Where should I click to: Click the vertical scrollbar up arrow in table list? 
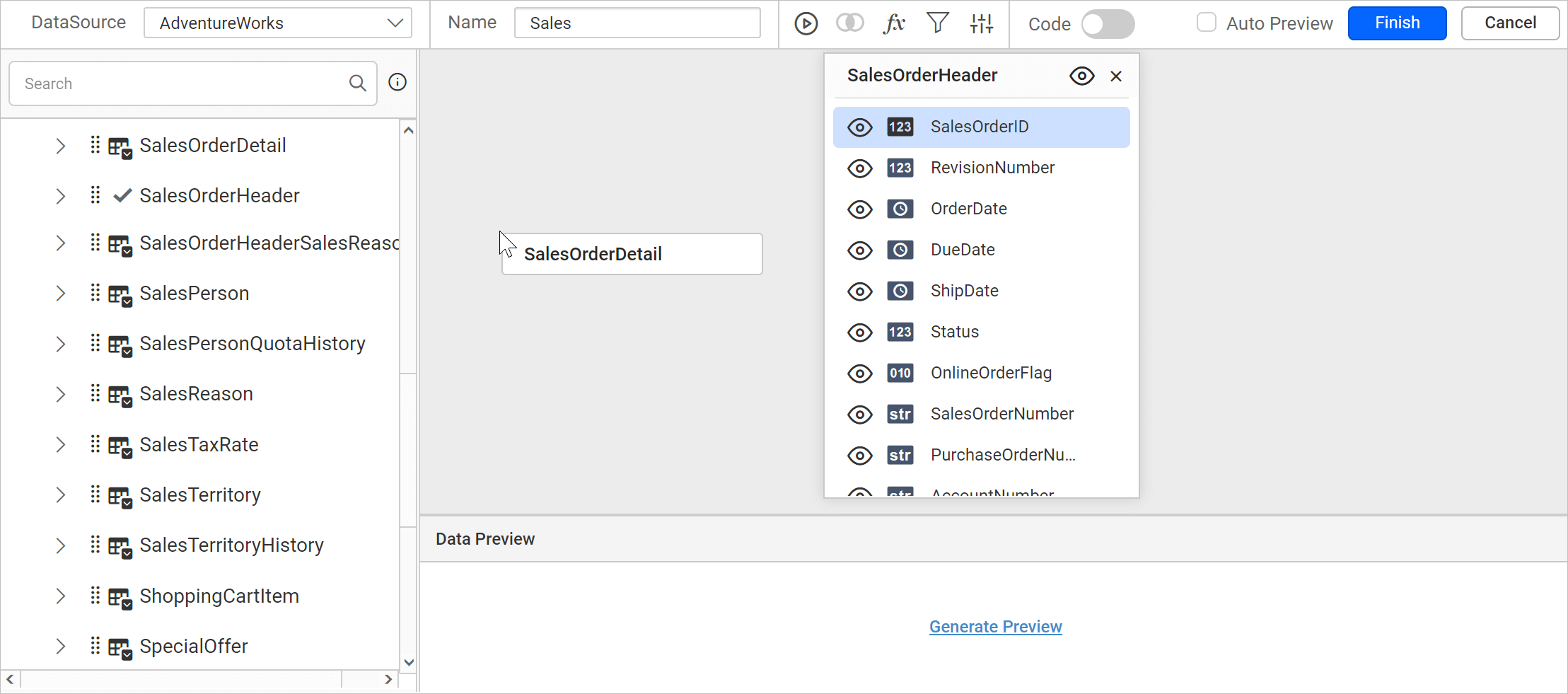408,130
